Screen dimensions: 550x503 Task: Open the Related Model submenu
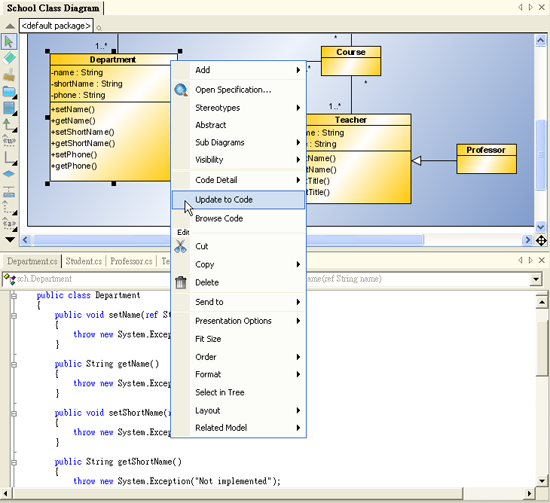tap(239, 428)
